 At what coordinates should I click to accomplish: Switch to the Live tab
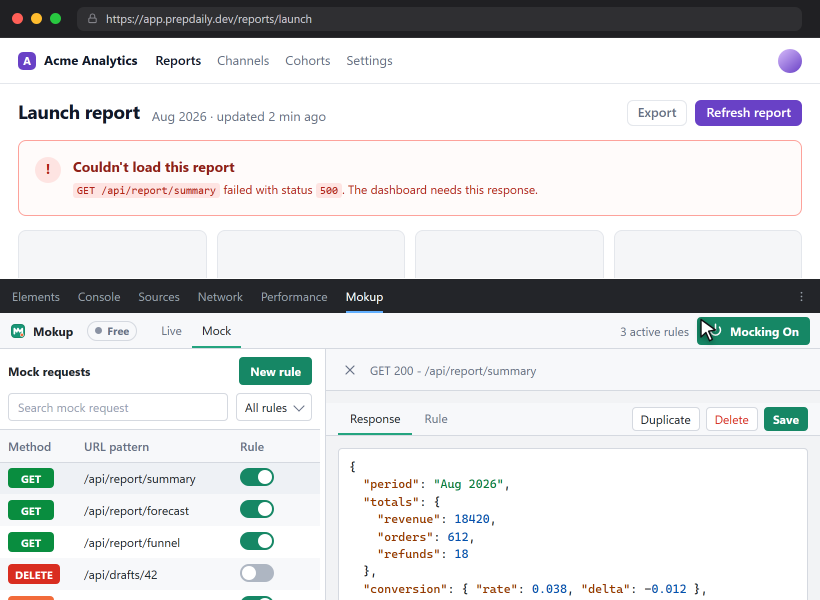(x=171, y=331)
